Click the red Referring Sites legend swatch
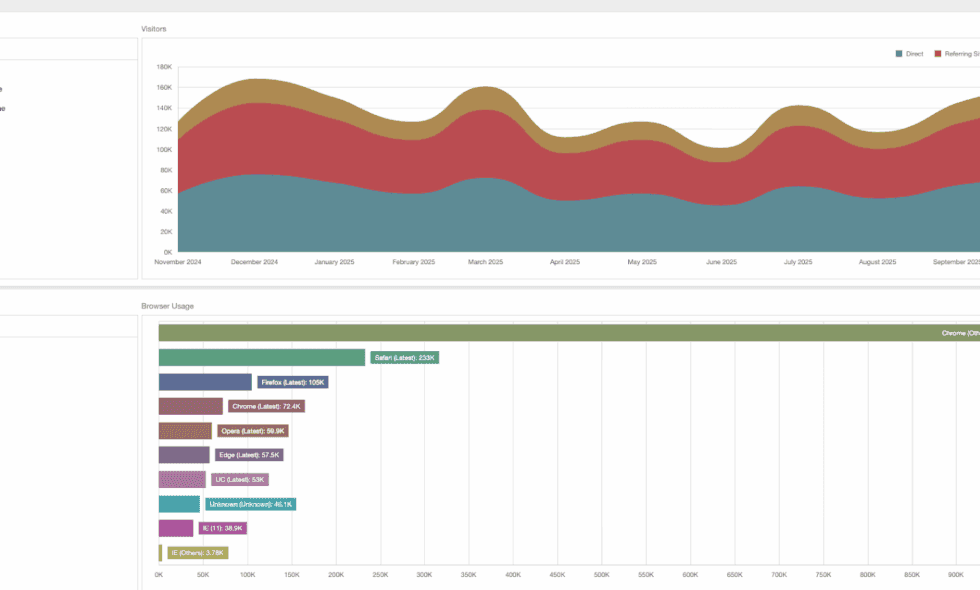The height and width of the screenshot is (590, 980). 938,54
